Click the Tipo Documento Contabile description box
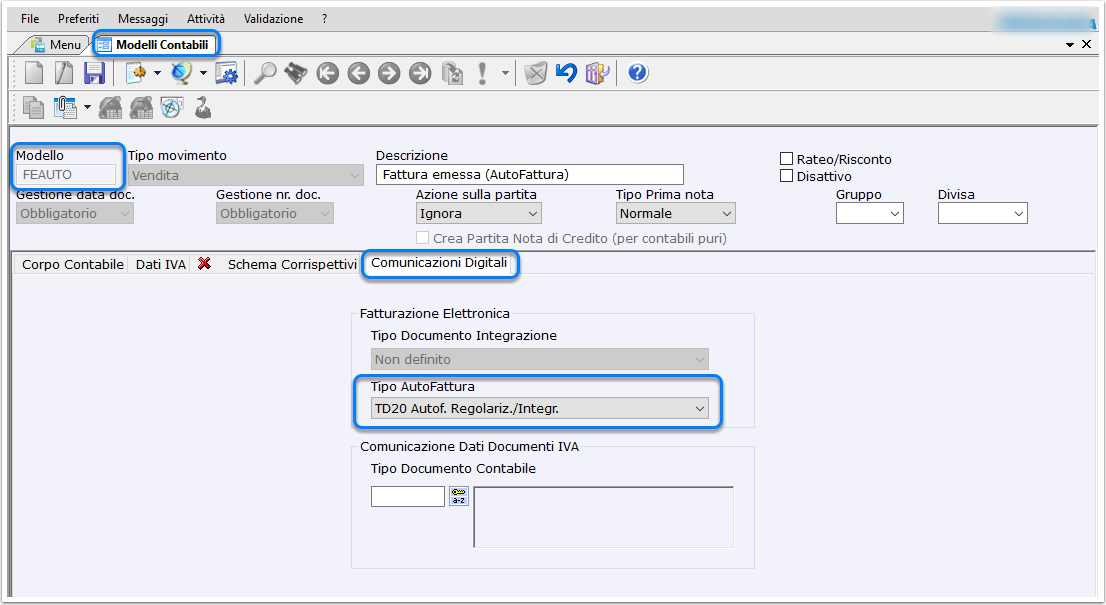Image resolution: width=1106 pixels, height=605 pixels. point(604,517)
